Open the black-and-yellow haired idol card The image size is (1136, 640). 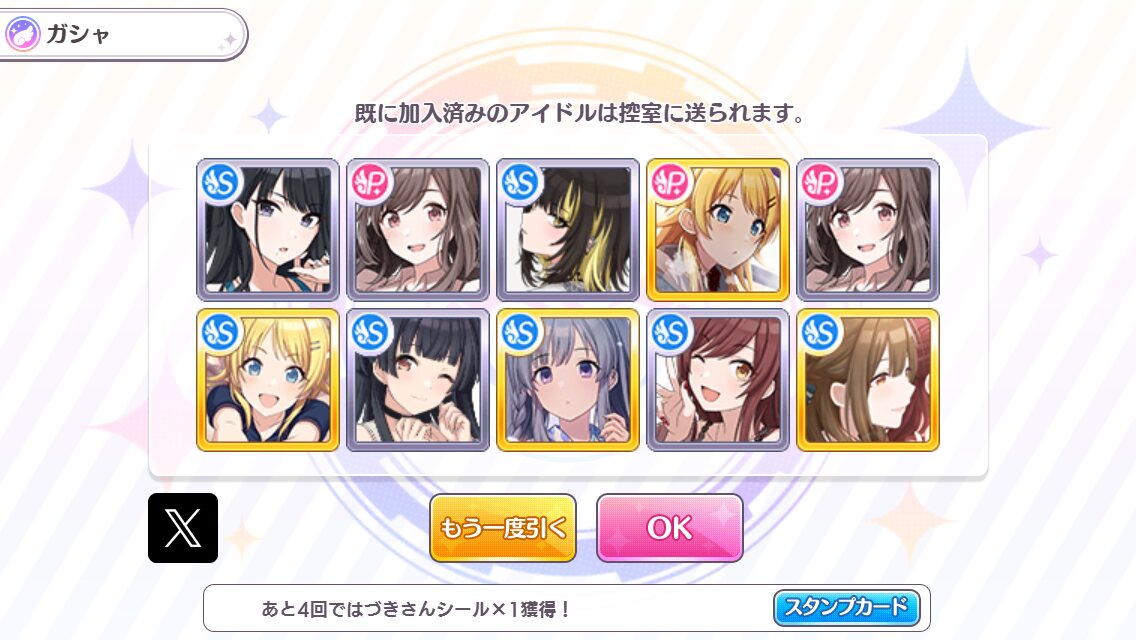(x=568, y=230)
